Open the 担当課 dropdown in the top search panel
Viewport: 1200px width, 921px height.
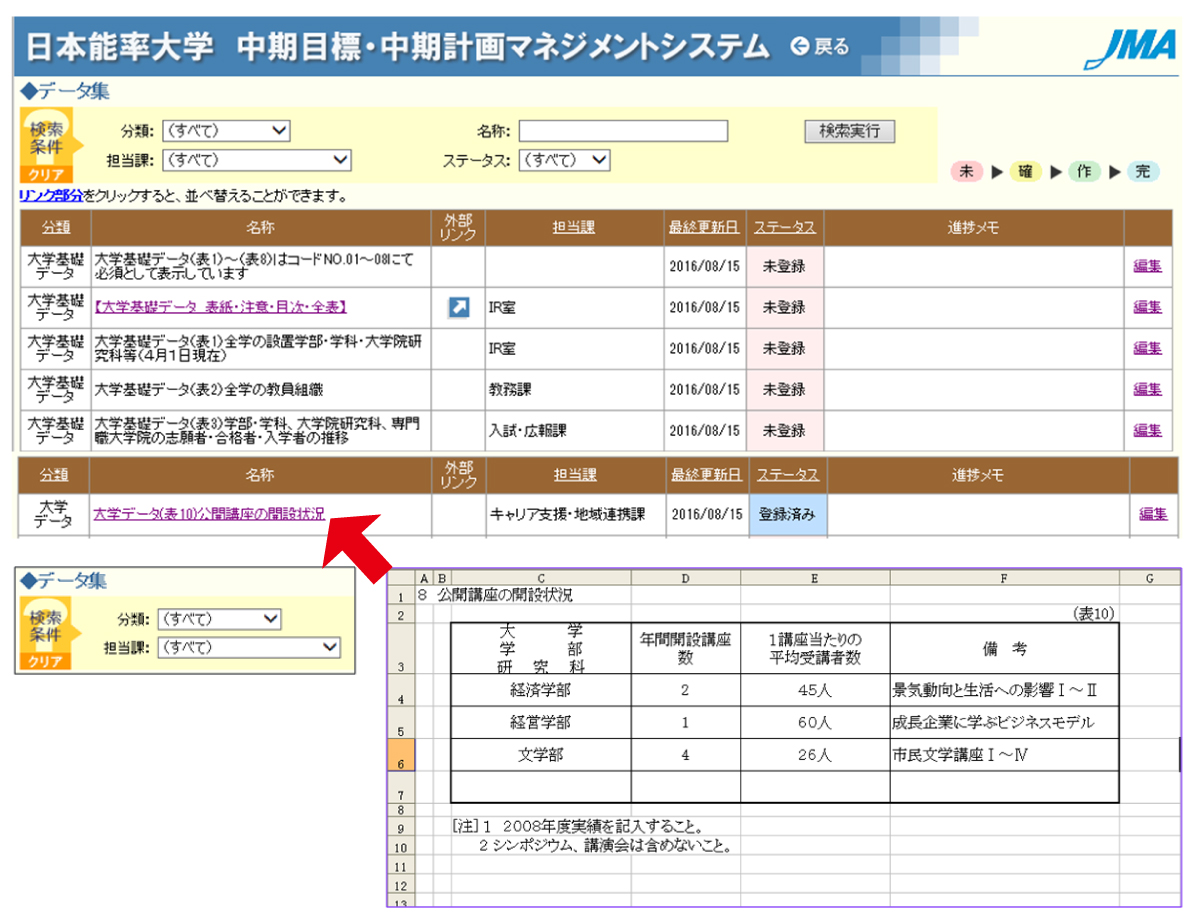256,159
